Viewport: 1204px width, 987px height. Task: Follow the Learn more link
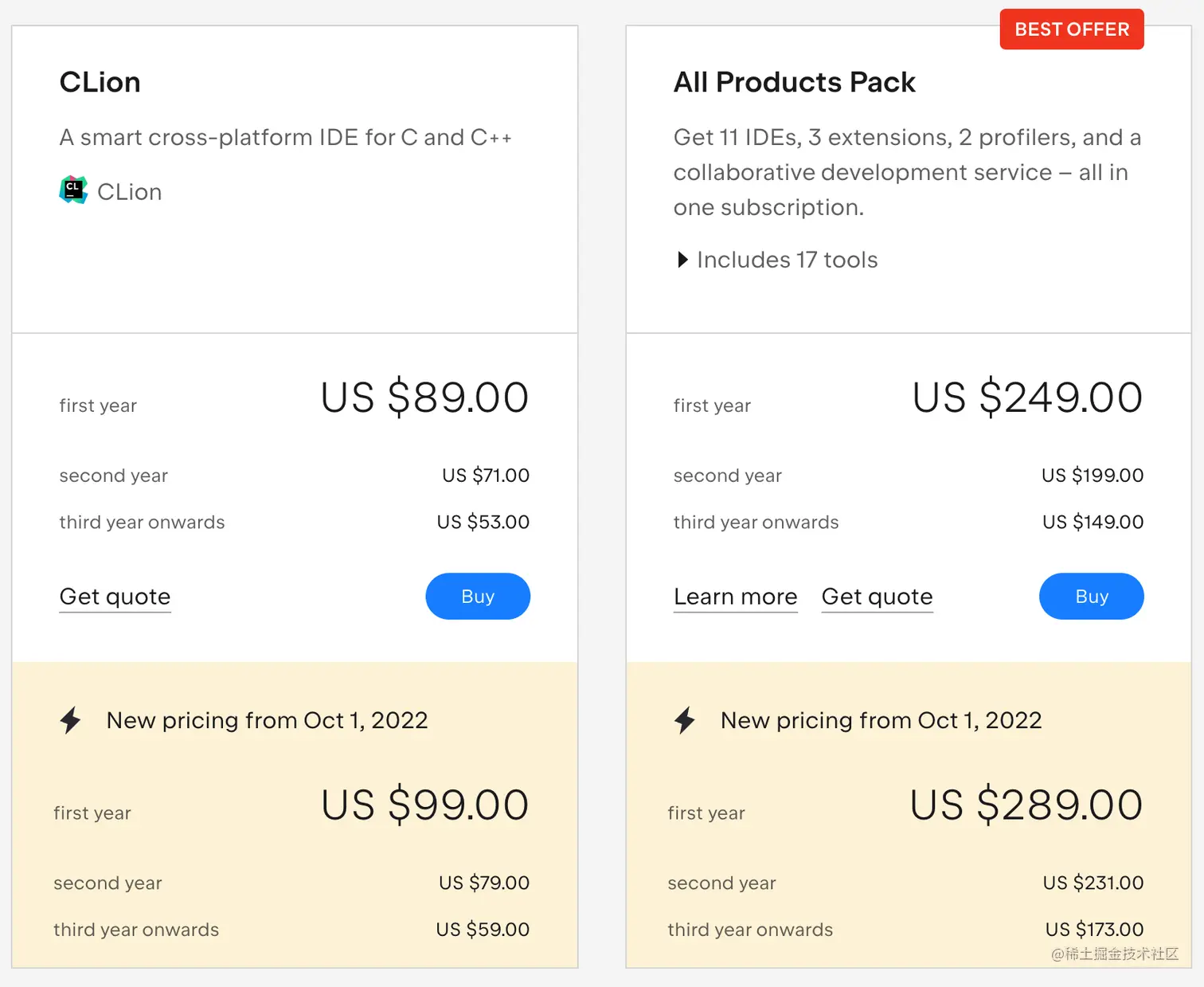pos(735,597)
